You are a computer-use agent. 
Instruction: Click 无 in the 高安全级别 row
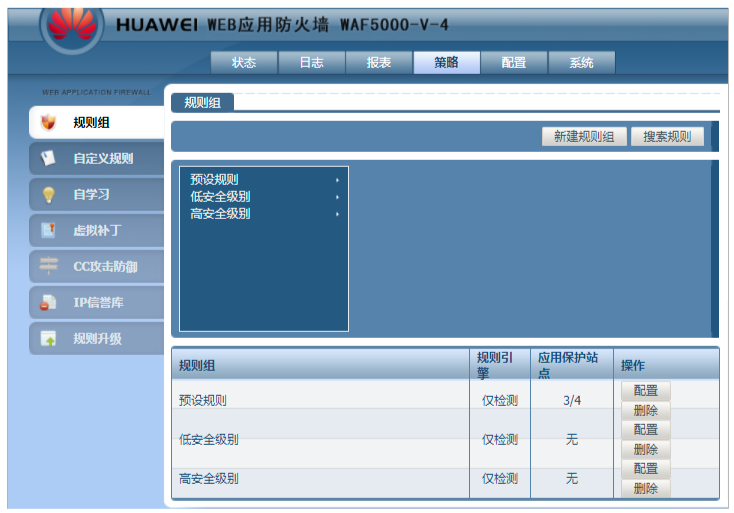(572, 478)
